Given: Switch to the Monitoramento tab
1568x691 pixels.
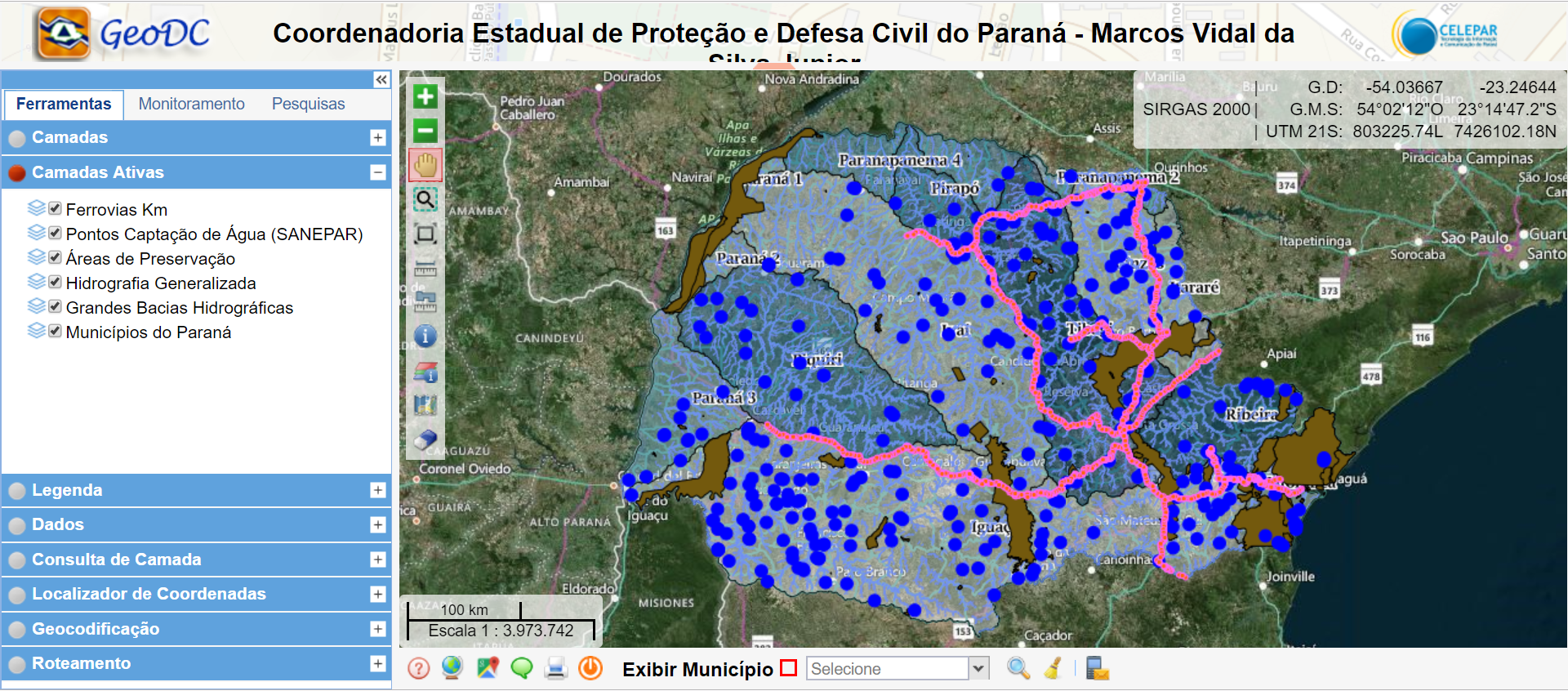Looking at the screenshot, I should (x=191, y=104).
